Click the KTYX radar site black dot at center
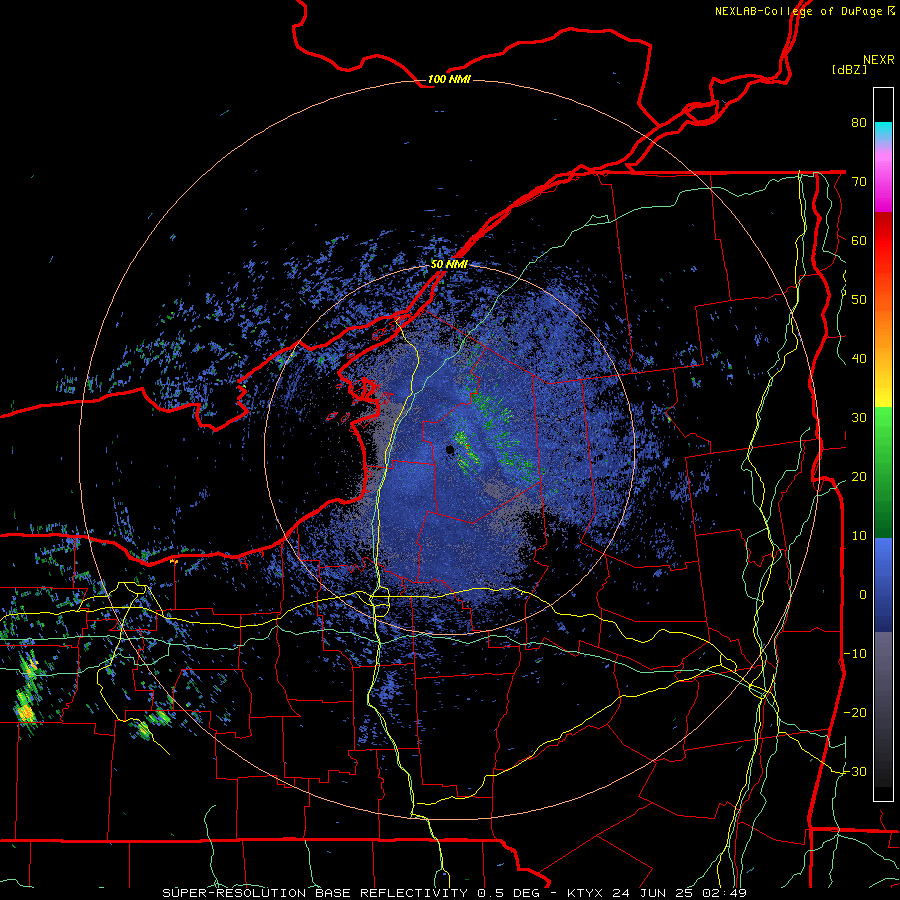Image resolution: width=900 pixels, height=900 pixels. tap(450, 449)
